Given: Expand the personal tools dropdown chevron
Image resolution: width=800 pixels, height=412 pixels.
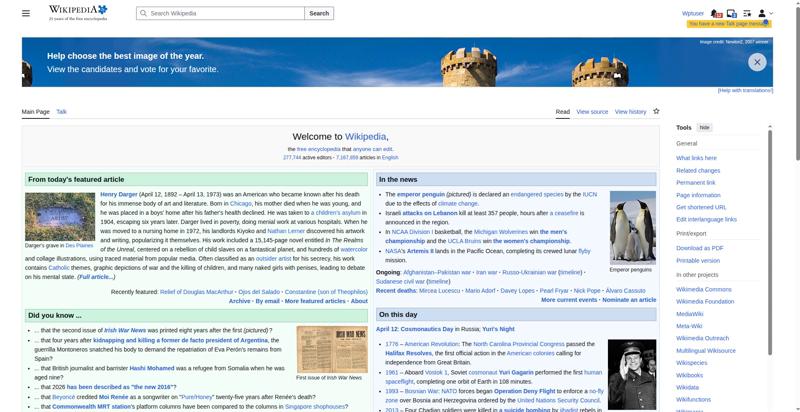Looking at the screenshot, I should pos(771,13).
